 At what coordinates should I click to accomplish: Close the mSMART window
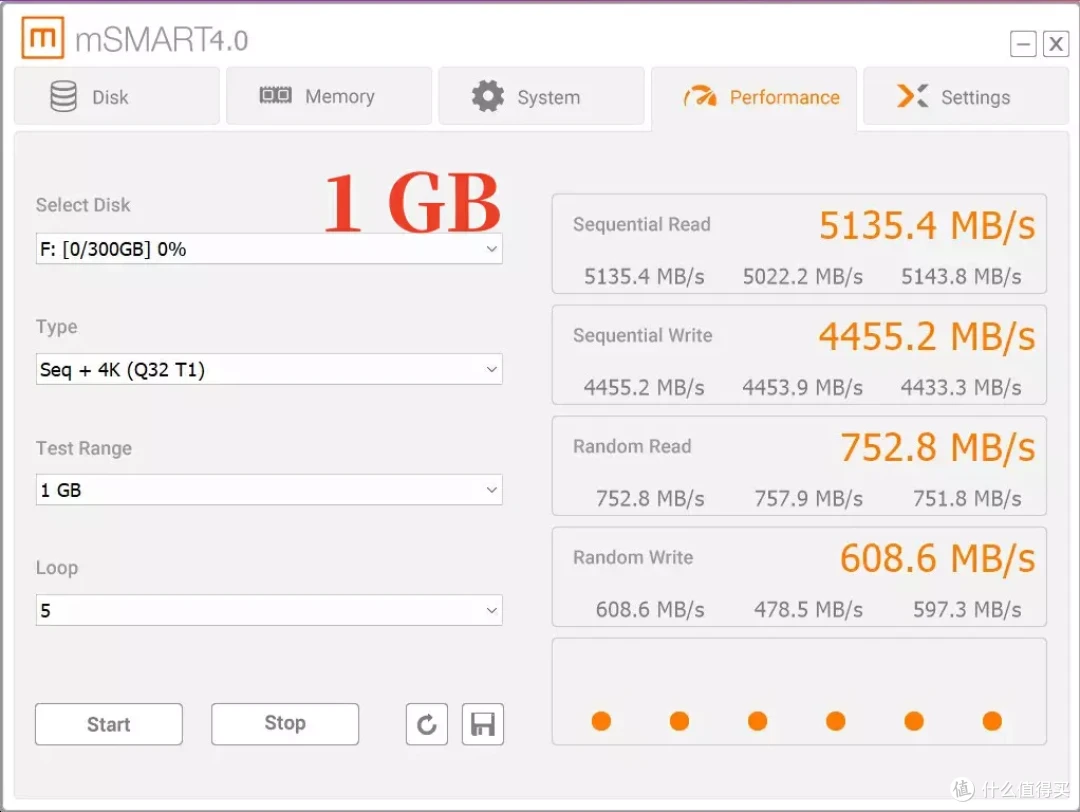point(1055,44)
